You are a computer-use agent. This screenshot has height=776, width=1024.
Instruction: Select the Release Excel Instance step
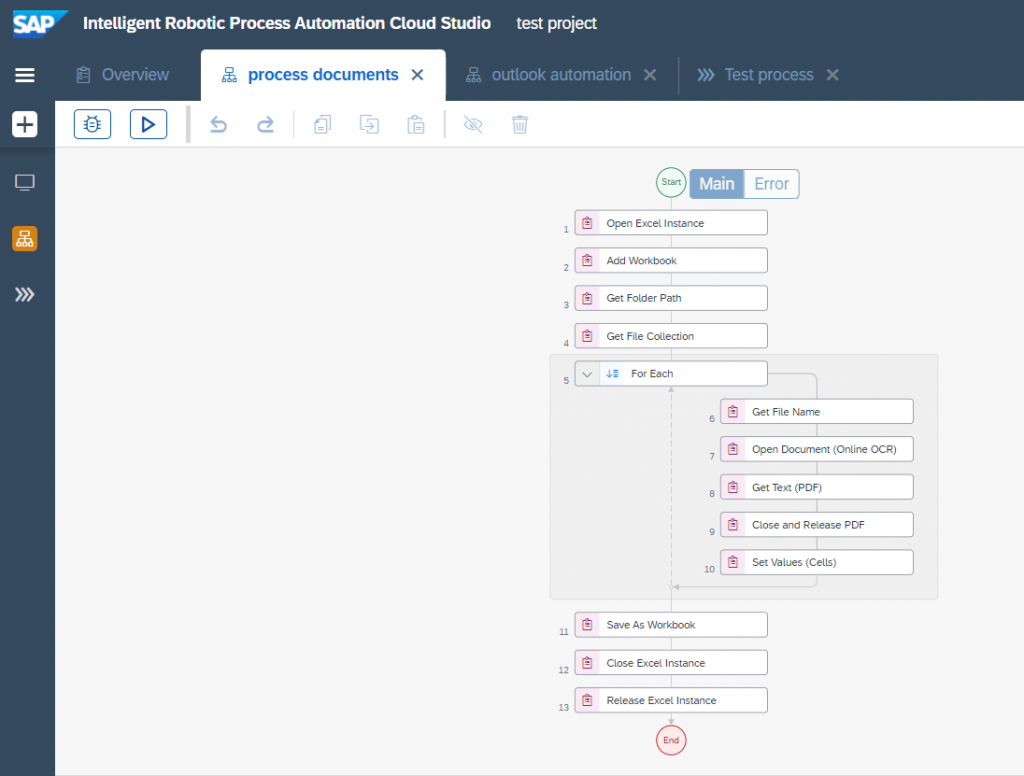click(671, 700)
